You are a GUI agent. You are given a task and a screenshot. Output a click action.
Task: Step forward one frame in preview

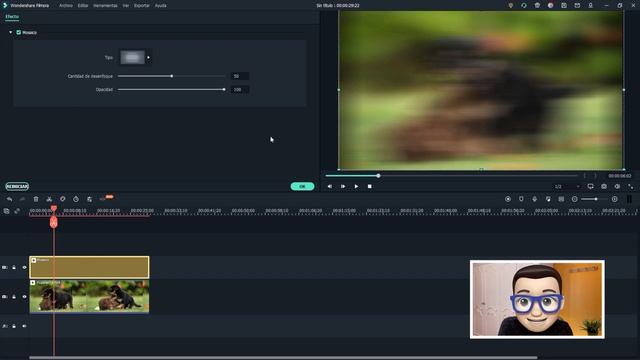coord(343,187)
